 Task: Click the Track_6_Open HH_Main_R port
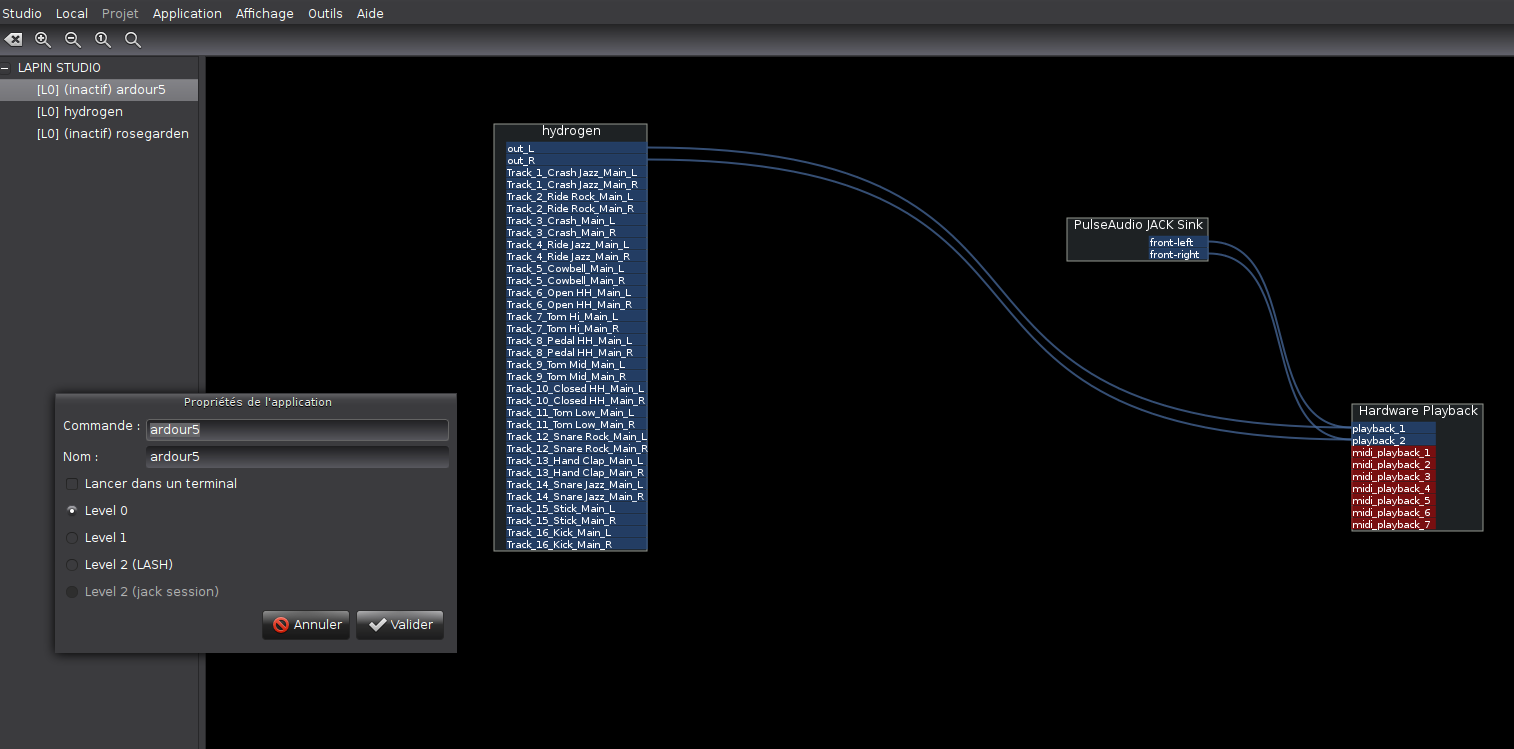575,305
